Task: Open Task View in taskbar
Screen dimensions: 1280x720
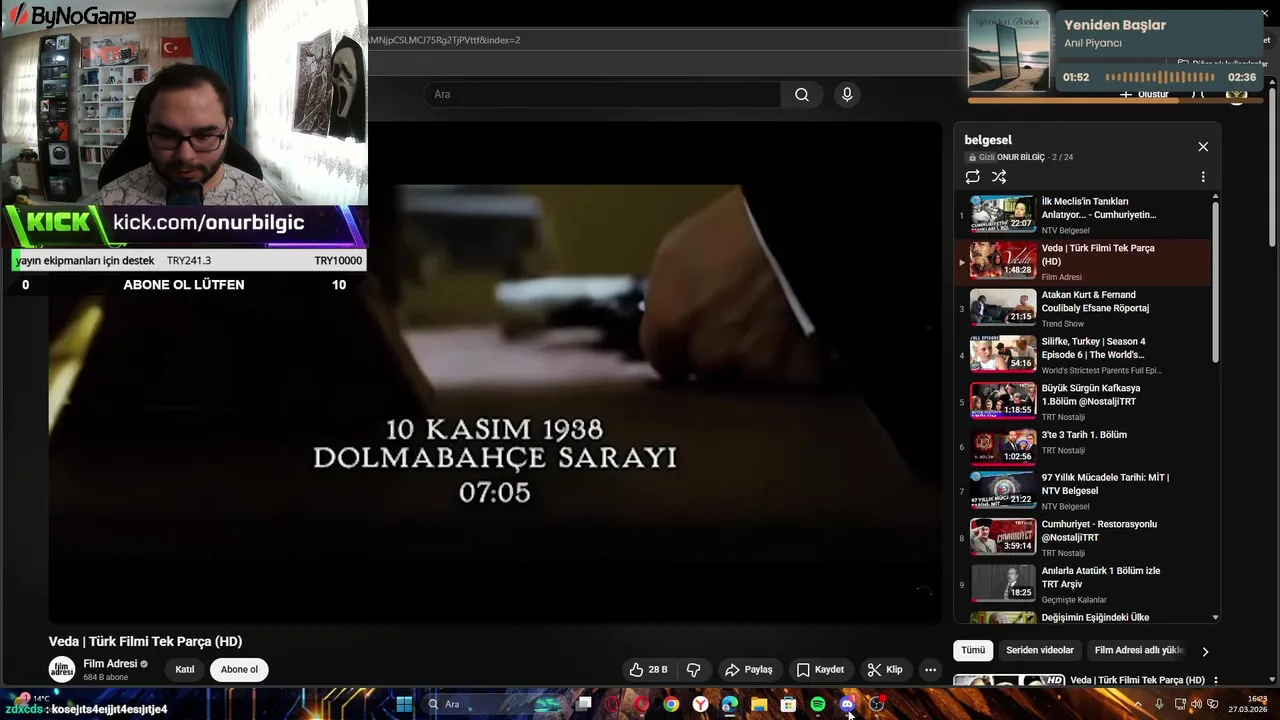Action: pyautogui.click(x=584, y=704)
